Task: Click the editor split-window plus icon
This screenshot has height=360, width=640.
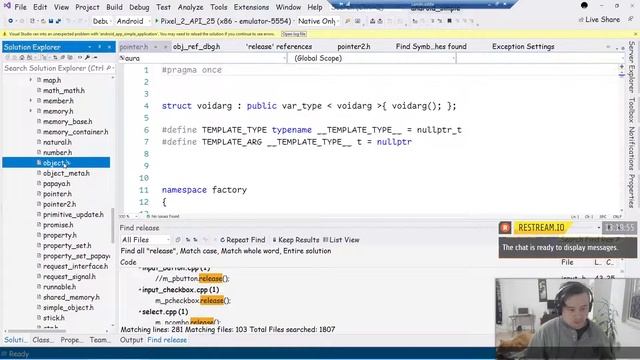Action: [622, 67]
